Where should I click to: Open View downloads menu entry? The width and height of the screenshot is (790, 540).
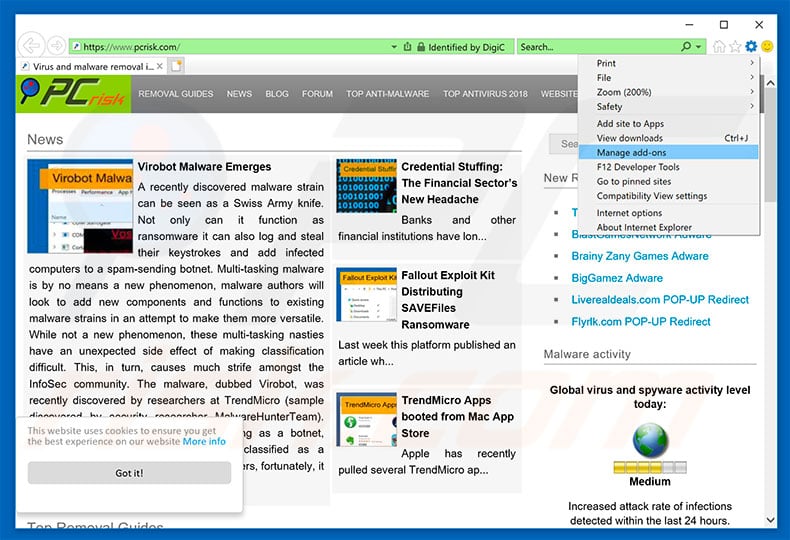668,138
